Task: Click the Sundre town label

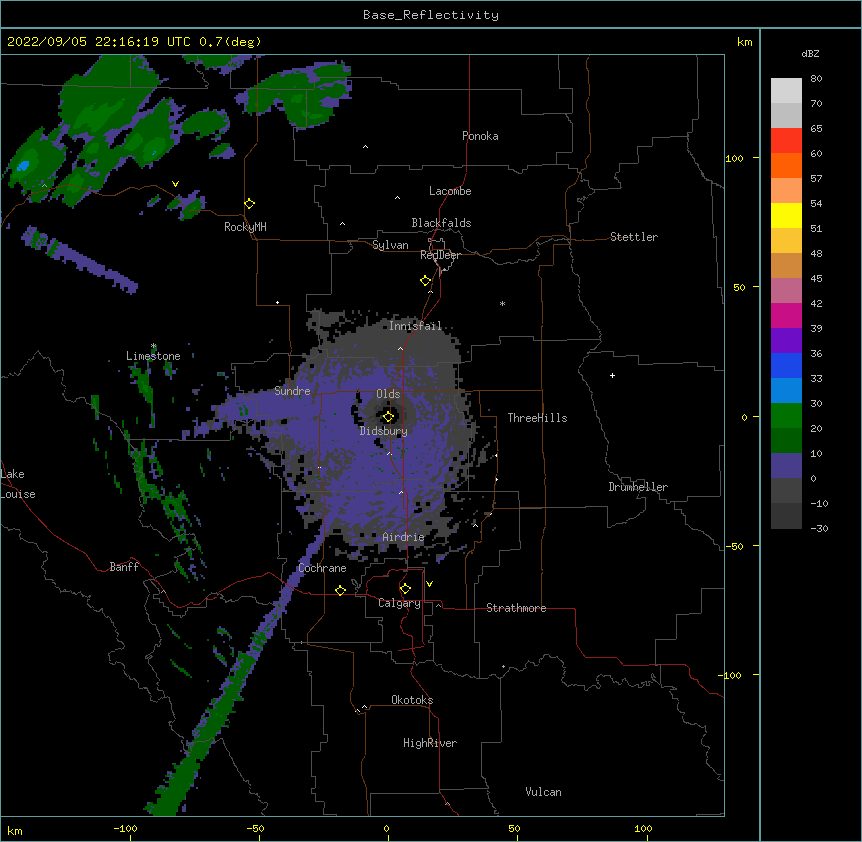Action: 292,391
